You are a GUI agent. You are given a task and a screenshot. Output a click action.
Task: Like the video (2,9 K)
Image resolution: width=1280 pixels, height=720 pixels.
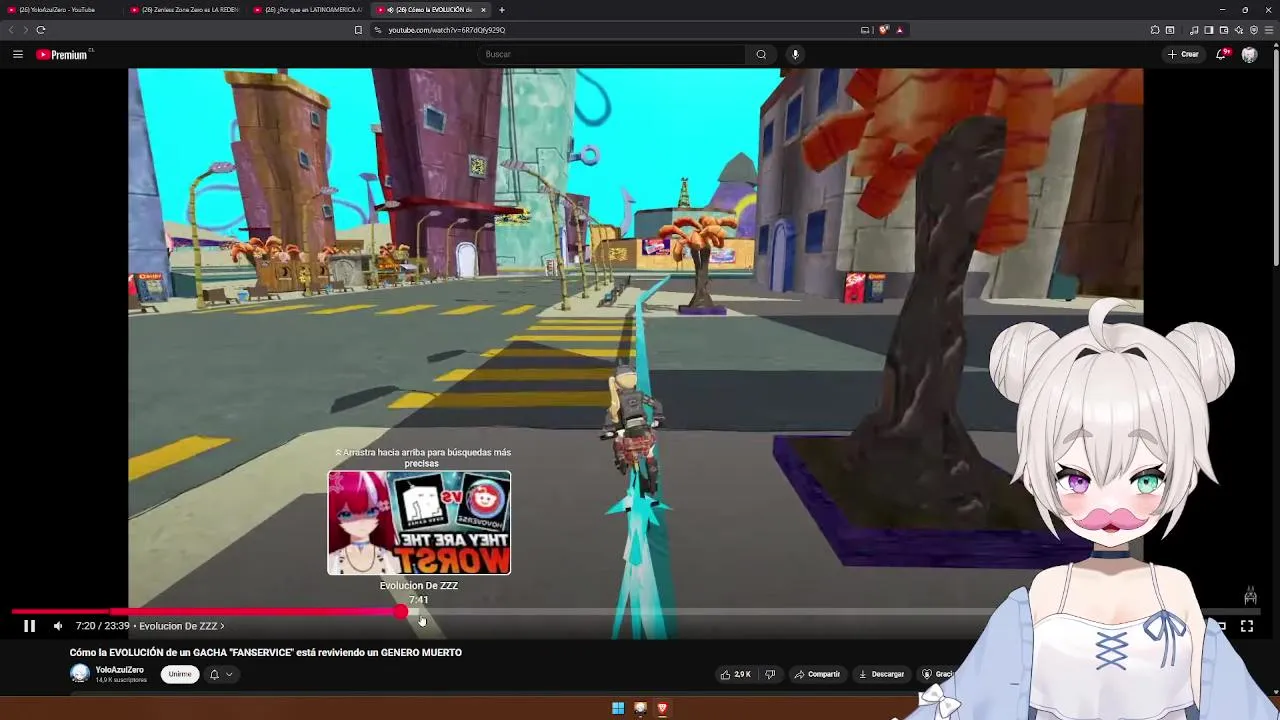pyautogui.click(x=735, y=674)
